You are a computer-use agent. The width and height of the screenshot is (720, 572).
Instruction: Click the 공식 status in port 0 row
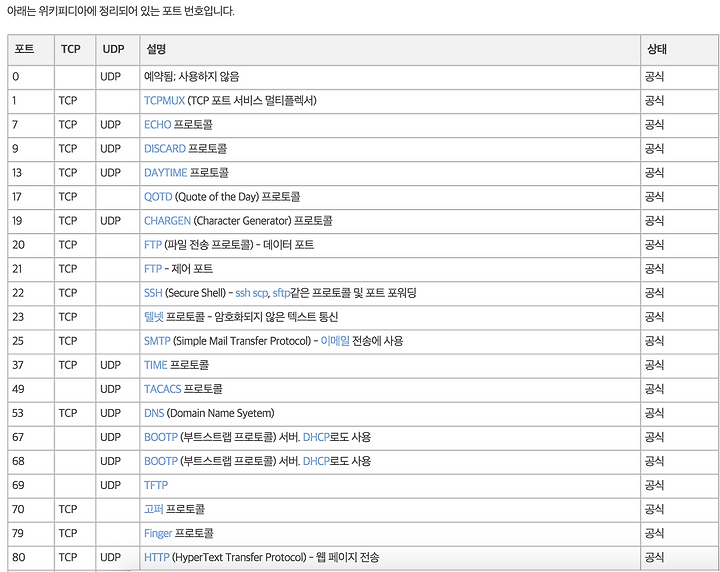[654, 77]
